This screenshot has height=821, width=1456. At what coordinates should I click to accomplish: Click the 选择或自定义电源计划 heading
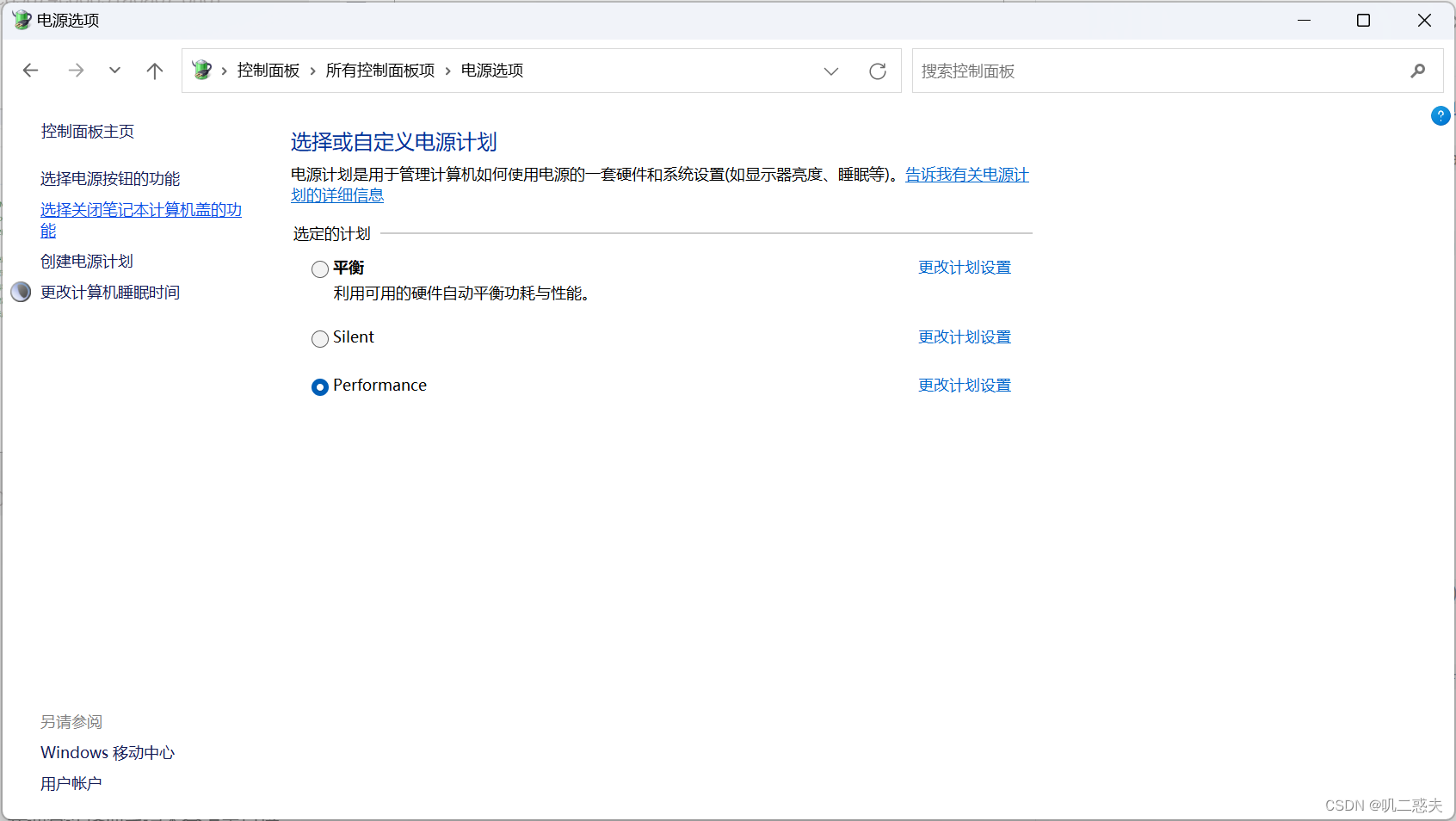pos(394,142)
